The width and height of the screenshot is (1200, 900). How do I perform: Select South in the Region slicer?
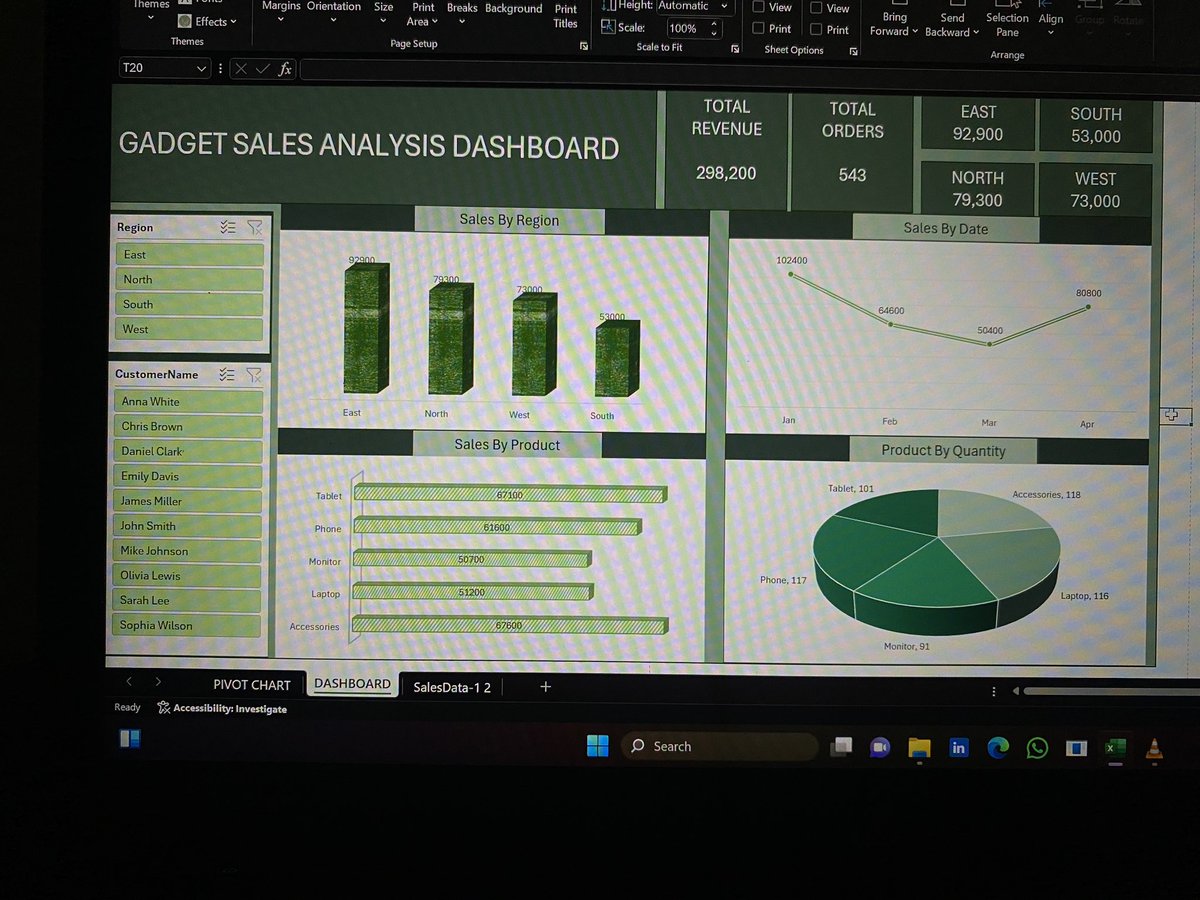coord(188,304)
